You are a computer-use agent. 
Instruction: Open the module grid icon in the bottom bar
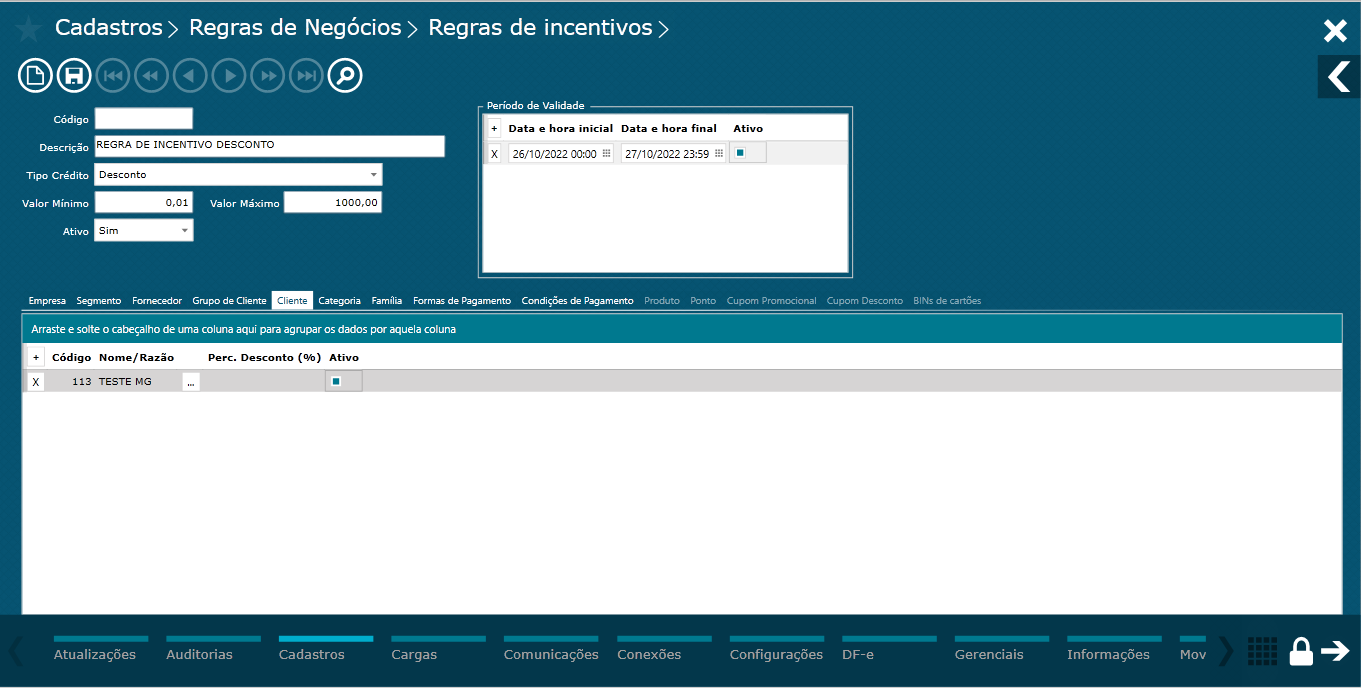1262,651
